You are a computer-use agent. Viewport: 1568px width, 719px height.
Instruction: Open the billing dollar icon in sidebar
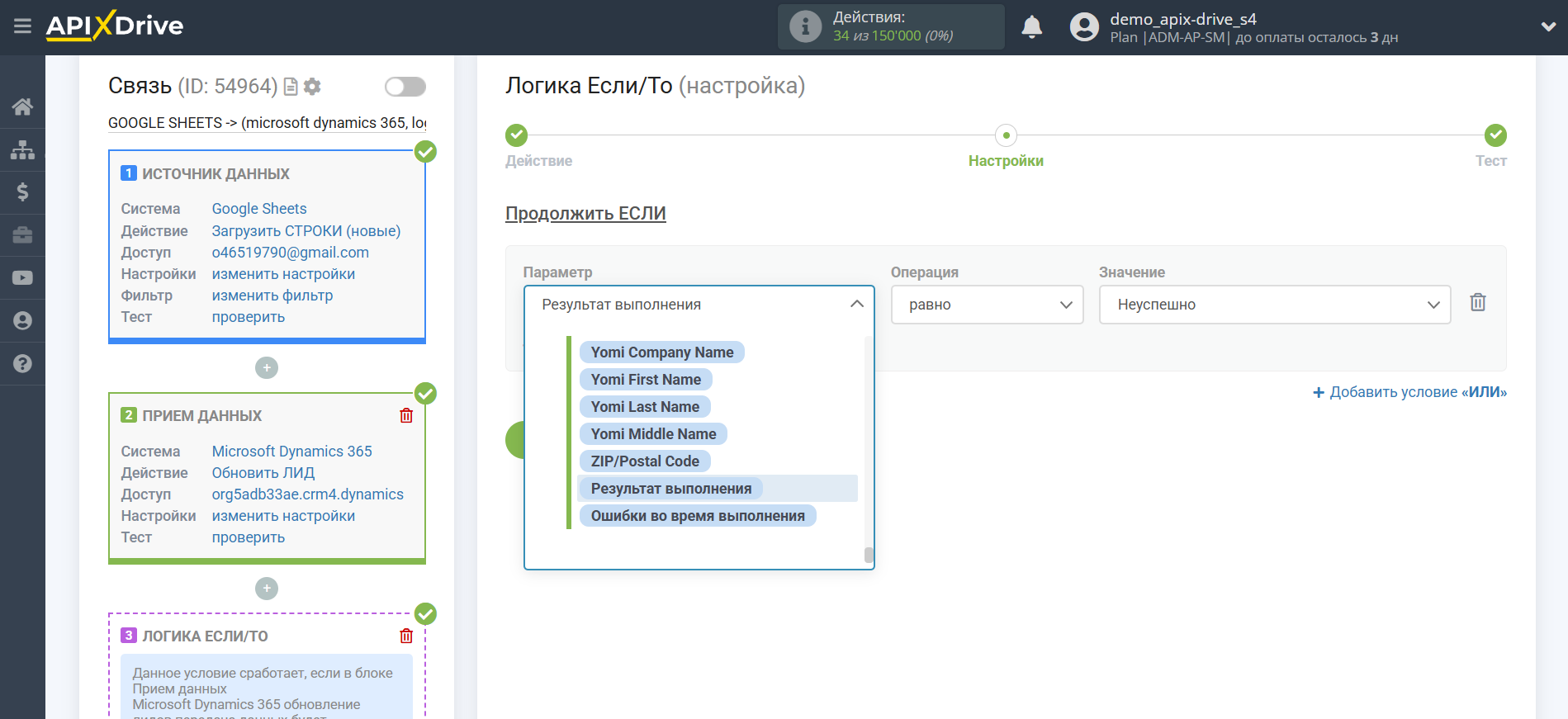click(x=22, y=192)
